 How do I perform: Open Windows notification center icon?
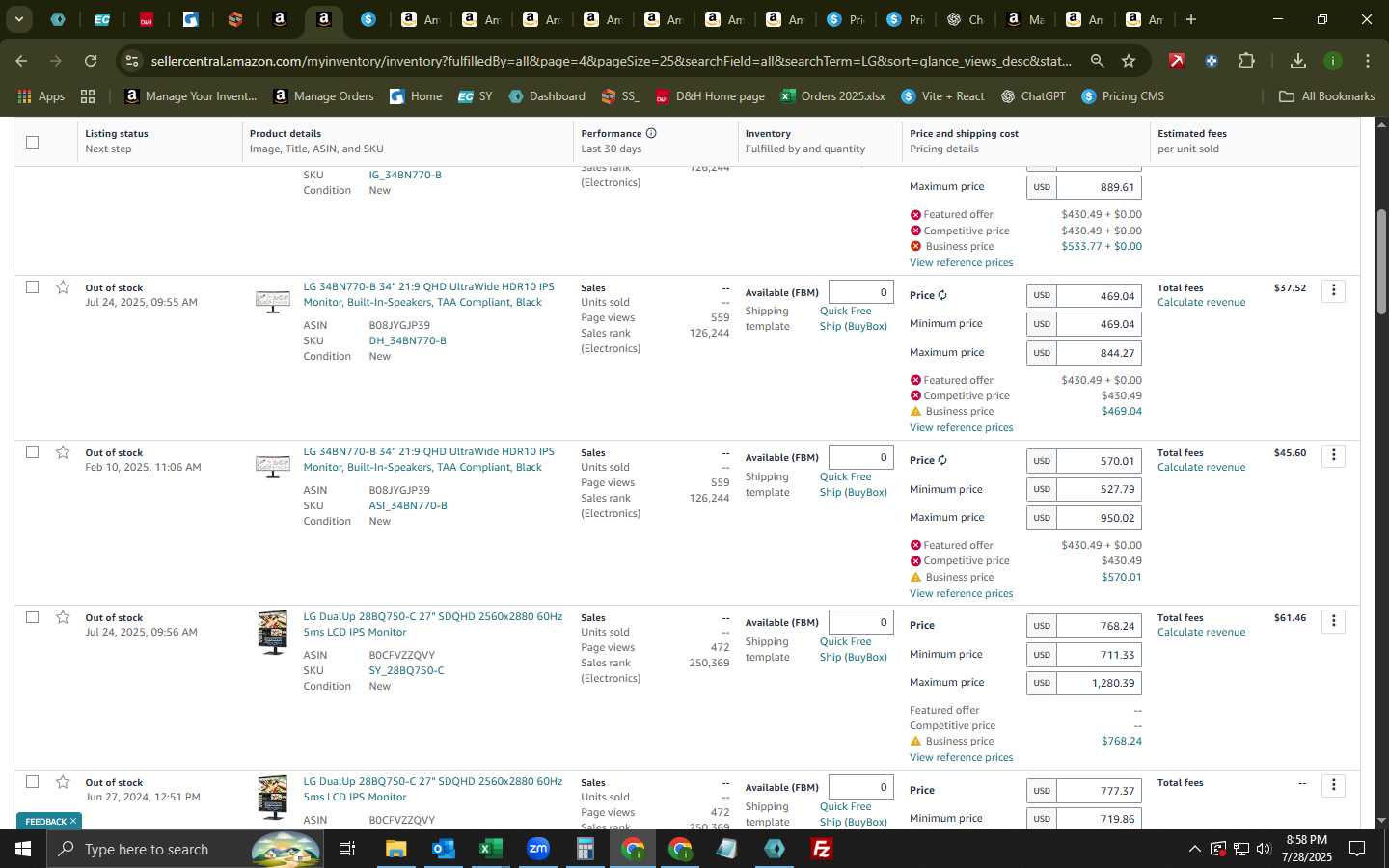(1357, 849)
